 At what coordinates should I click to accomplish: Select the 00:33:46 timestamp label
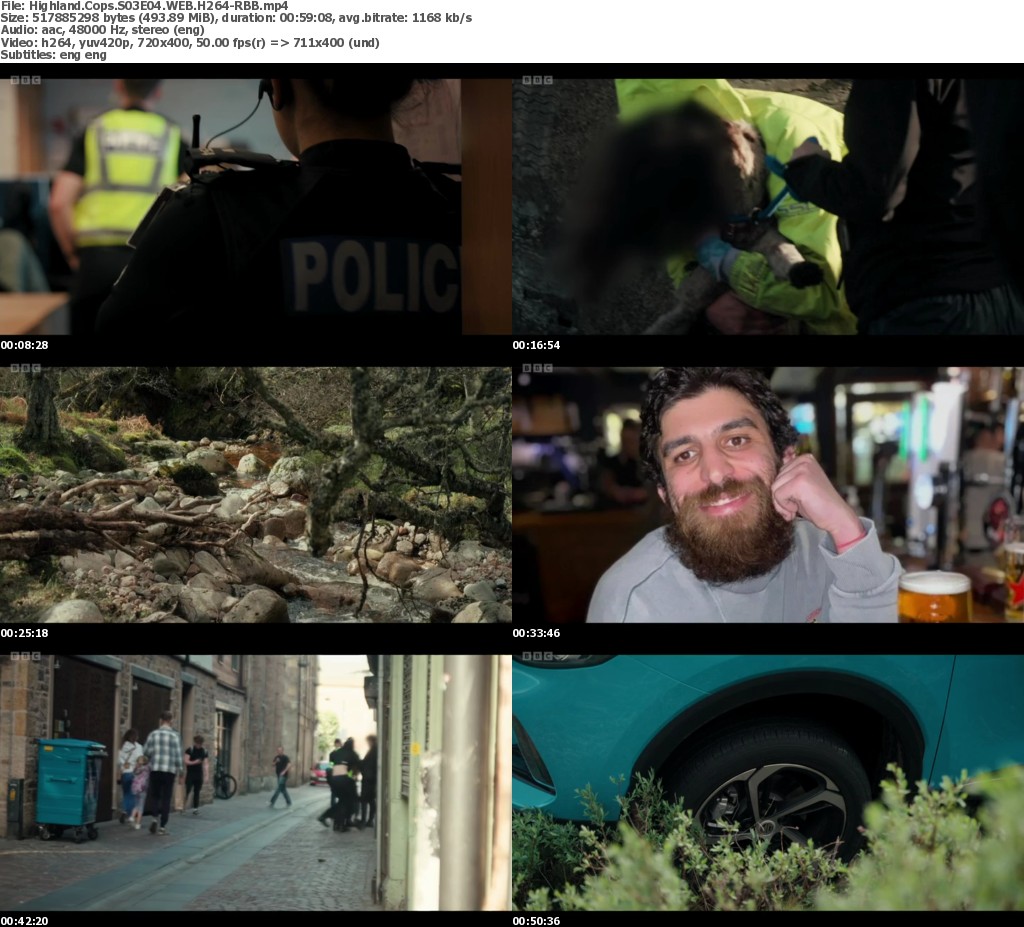coord(536,633)
